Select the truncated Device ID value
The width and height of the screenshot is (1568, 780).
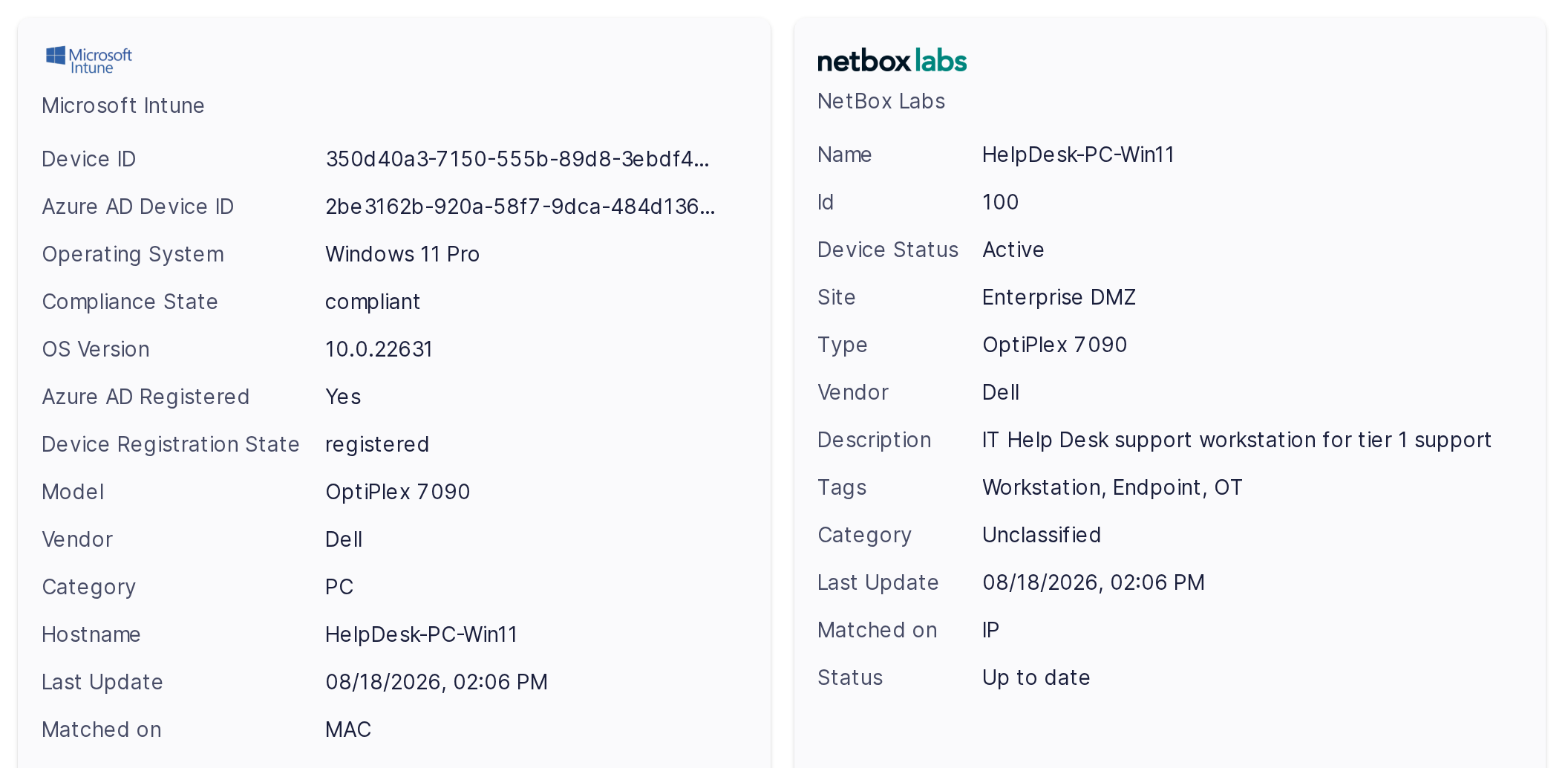pos(517,159)
